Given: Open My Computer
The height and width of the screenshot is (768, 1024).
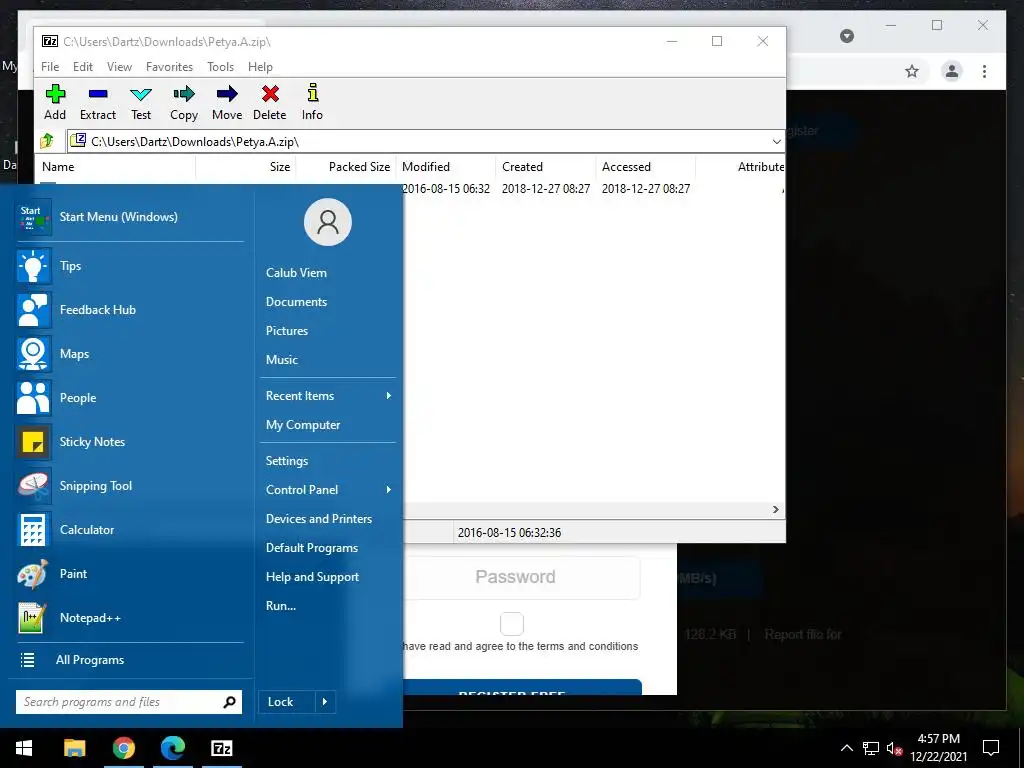Looking at the screenshot, I should tap(303, 424).
